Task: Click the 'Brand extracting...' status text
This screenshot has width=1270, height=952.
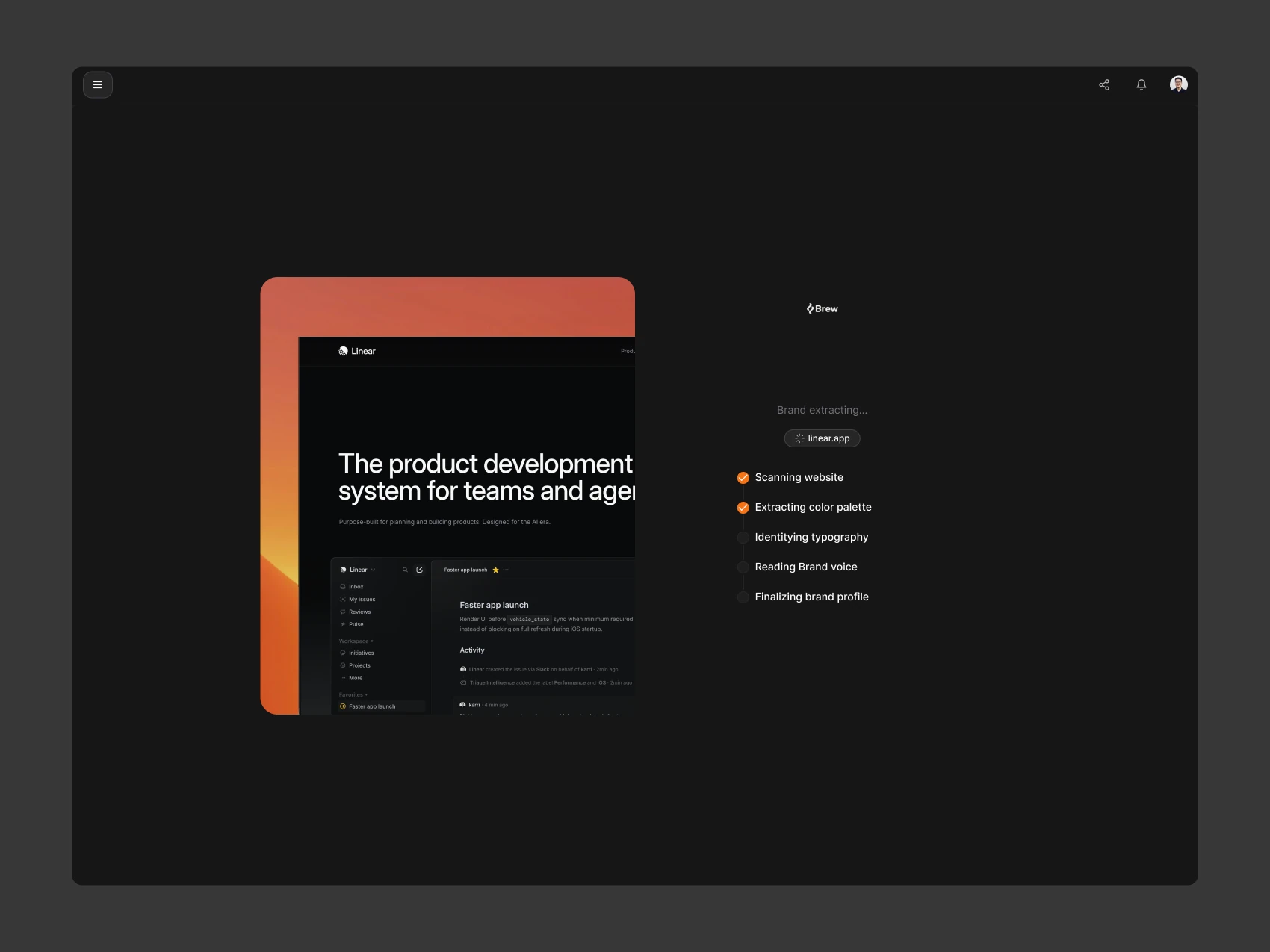Action: pos(822,410)
